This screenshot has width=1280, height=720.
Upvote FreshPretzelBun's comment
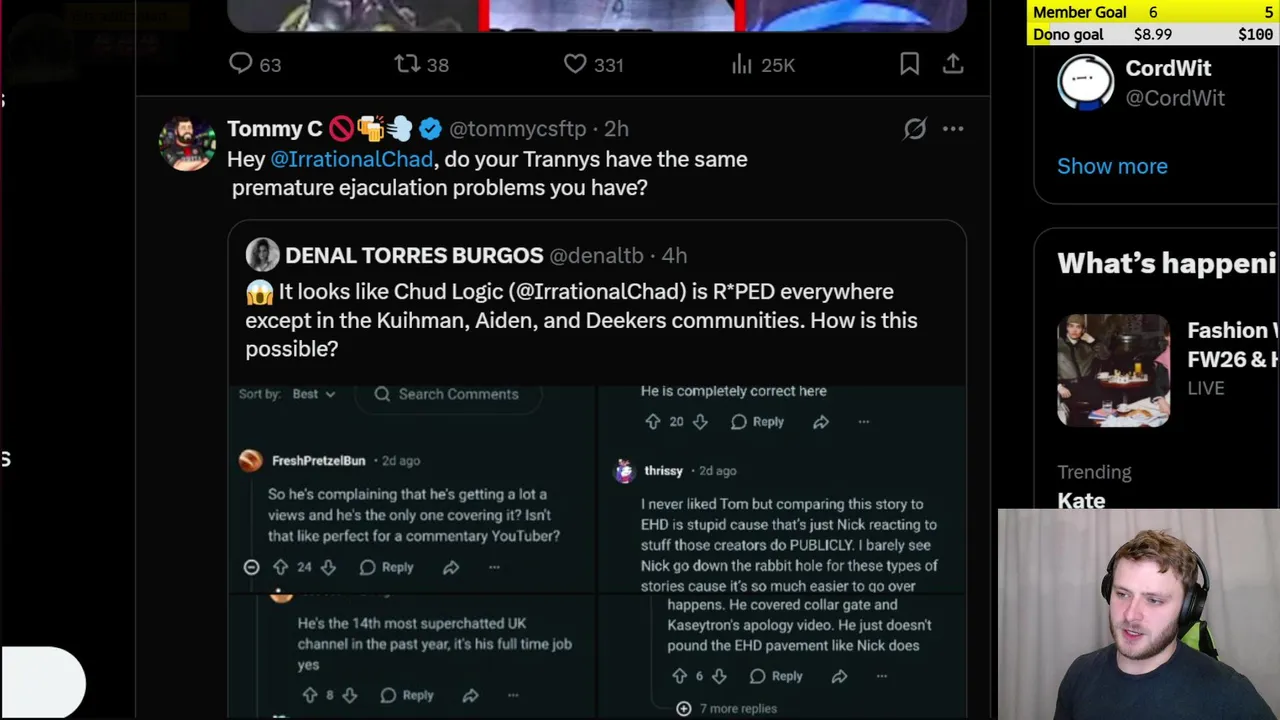point(281,567)
